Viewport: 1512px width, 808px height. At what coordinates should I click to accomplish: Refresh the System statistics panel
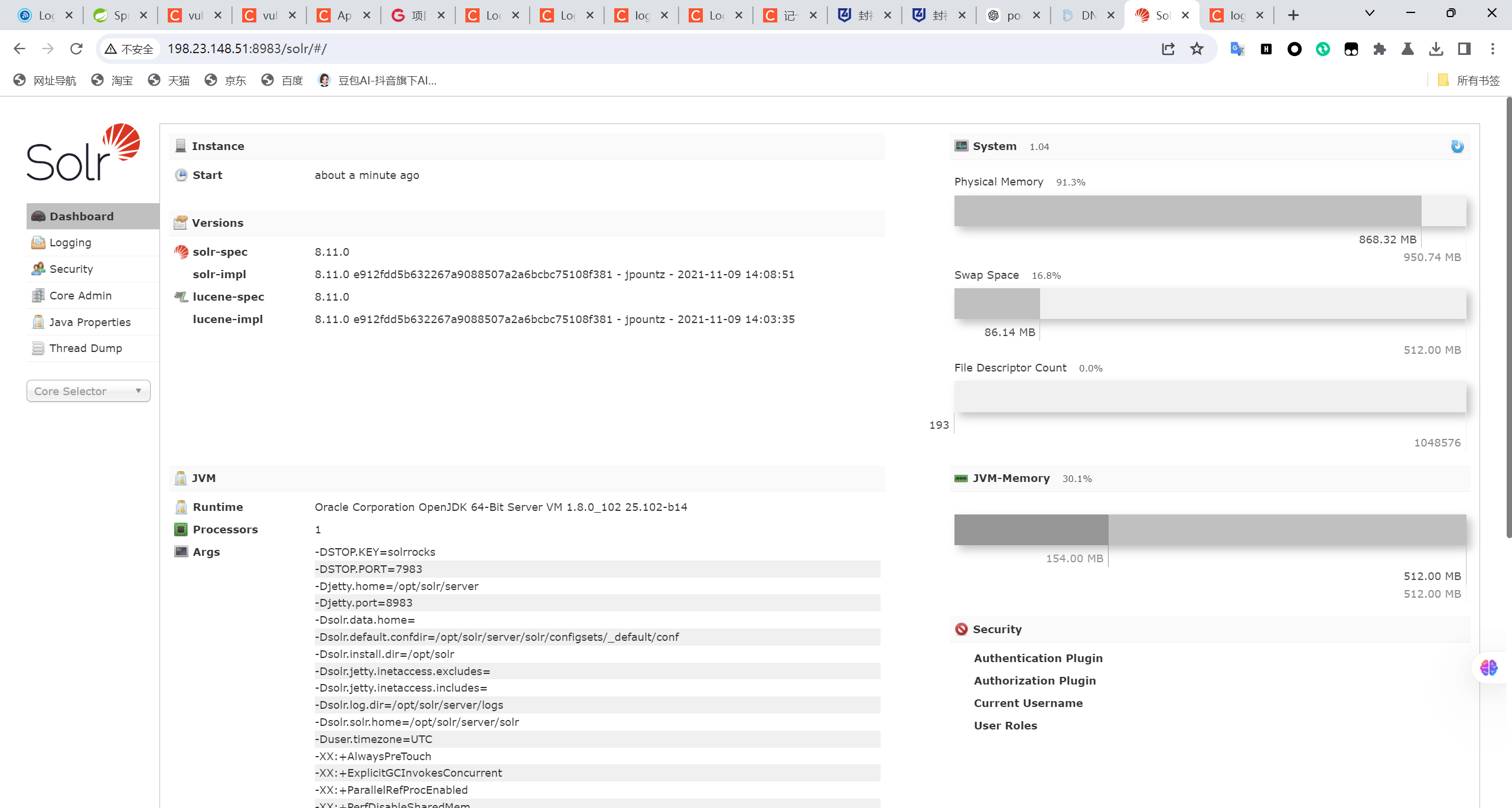[x=1457, y=146]
